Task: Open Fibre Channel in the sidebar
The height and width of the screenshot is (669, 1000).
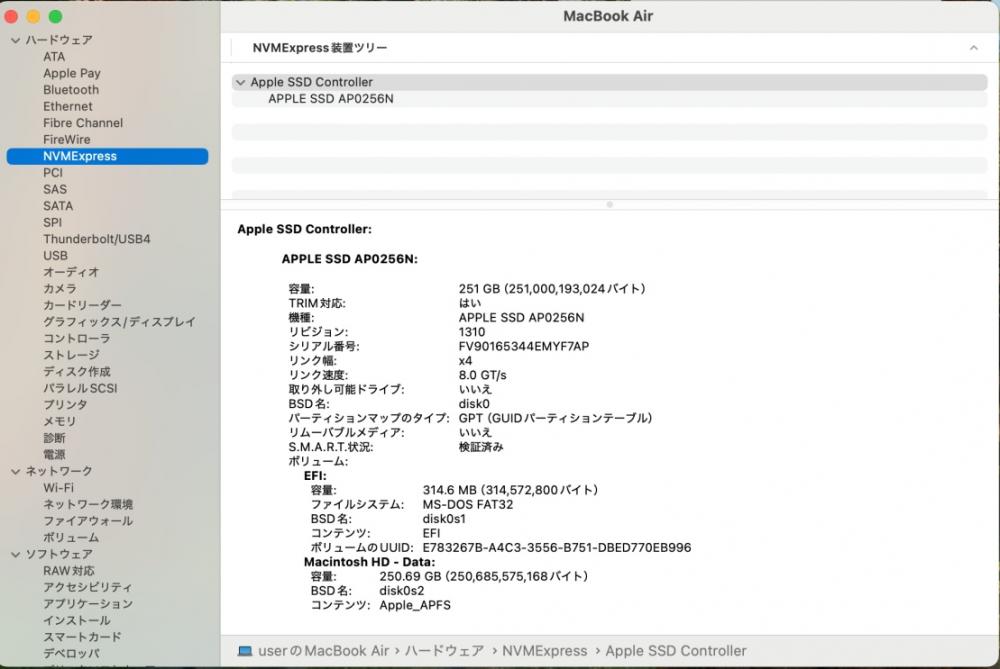Action: (x=83, y=123)
